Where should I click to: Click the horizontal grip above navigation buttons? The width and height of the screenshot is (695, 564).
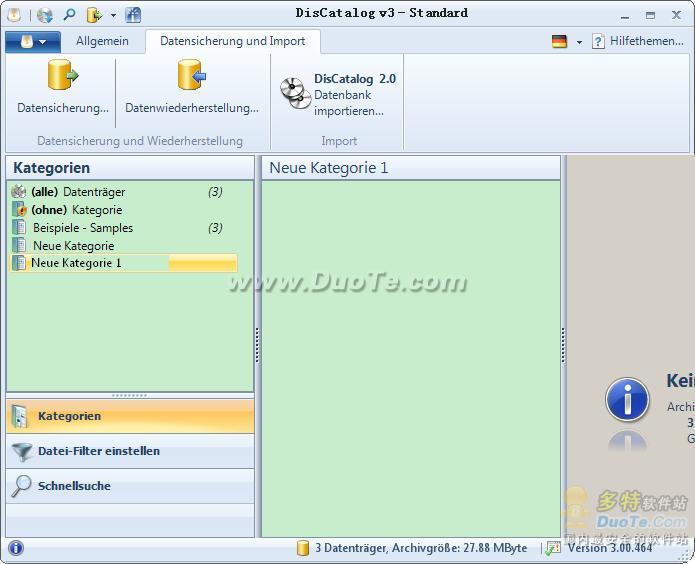pyautogui.click(x=129, y=395)
